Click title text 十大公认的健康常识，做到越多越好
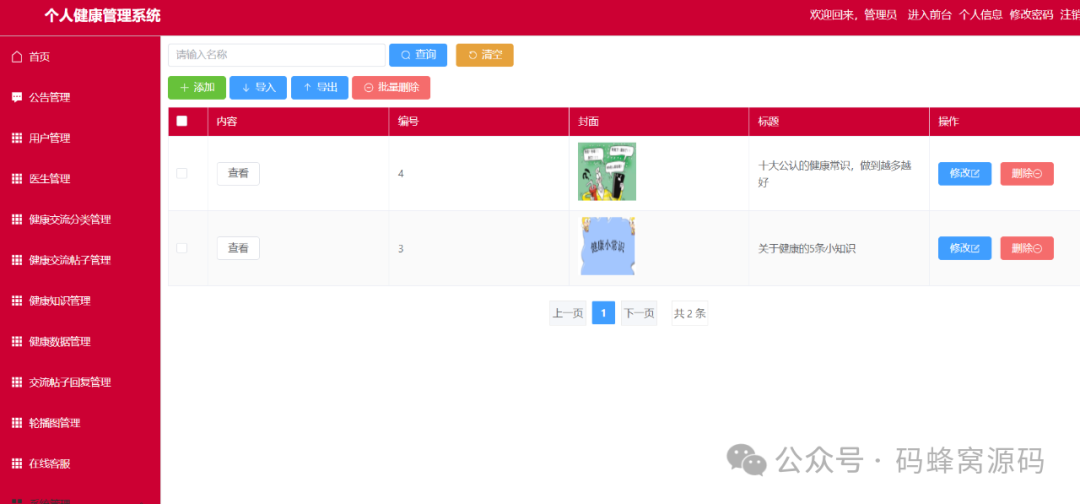 click(835, 174)
